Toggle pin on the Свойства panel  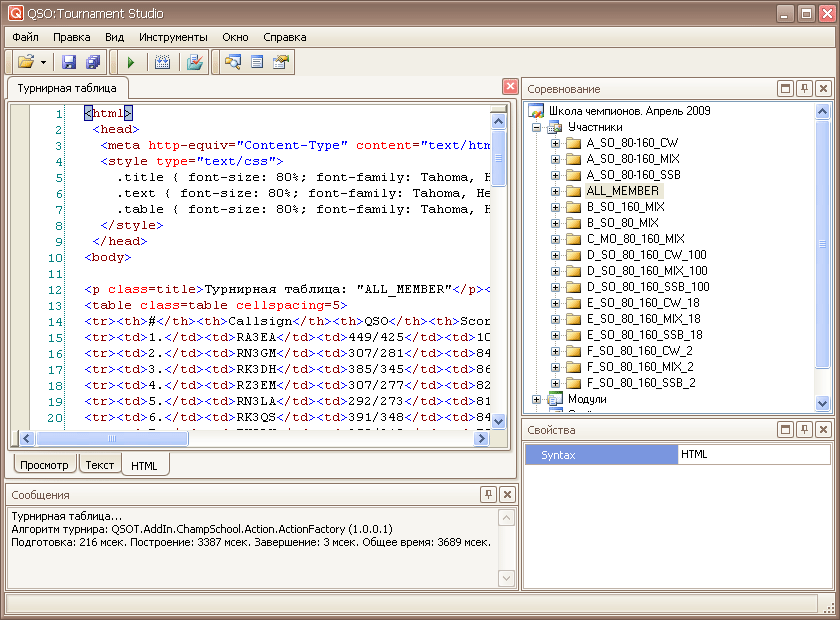point(804,430)
